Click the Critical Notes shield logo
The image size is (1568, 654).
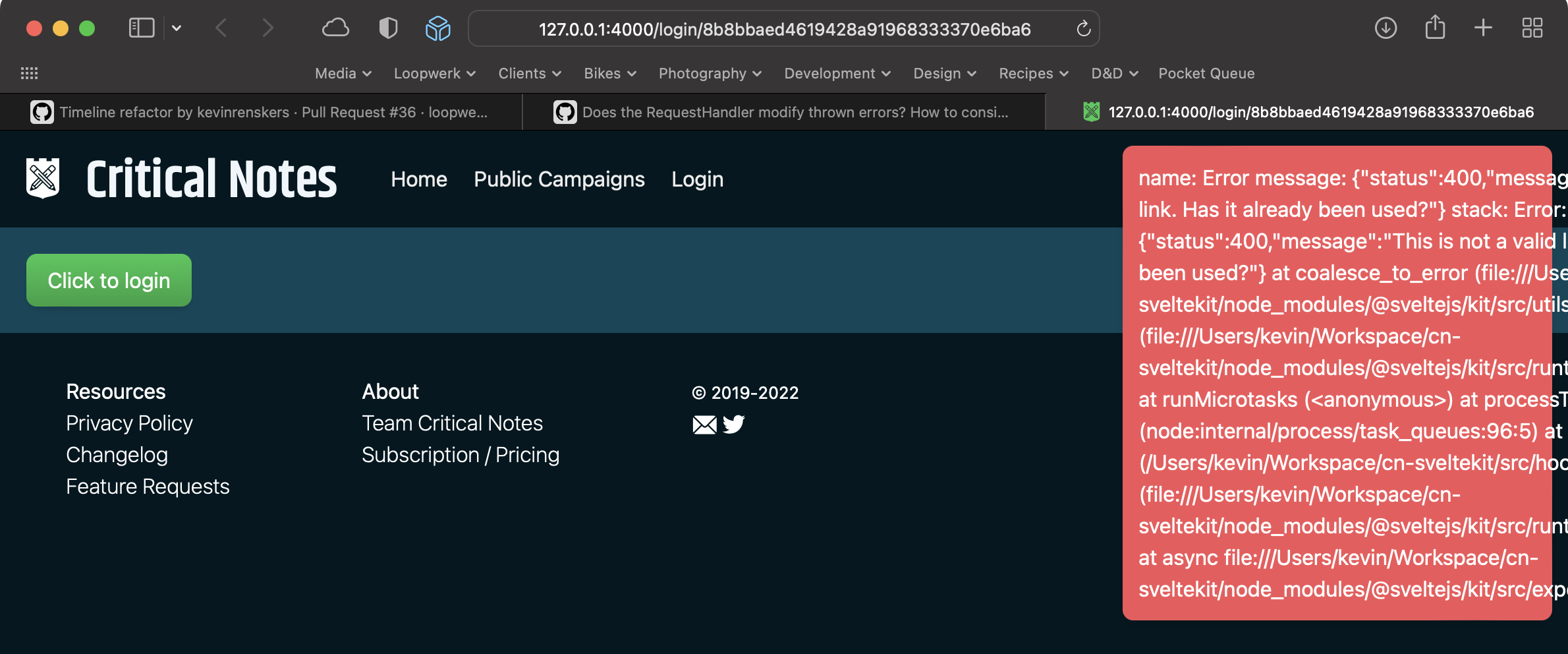click(x=43, y=178)
